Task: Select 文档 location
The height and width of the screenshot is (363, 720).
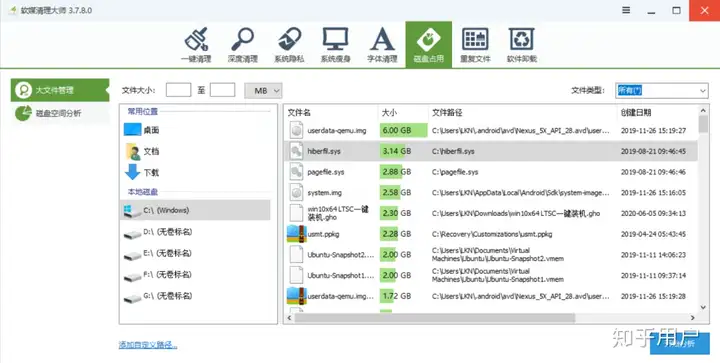Action: click(195, 151)
